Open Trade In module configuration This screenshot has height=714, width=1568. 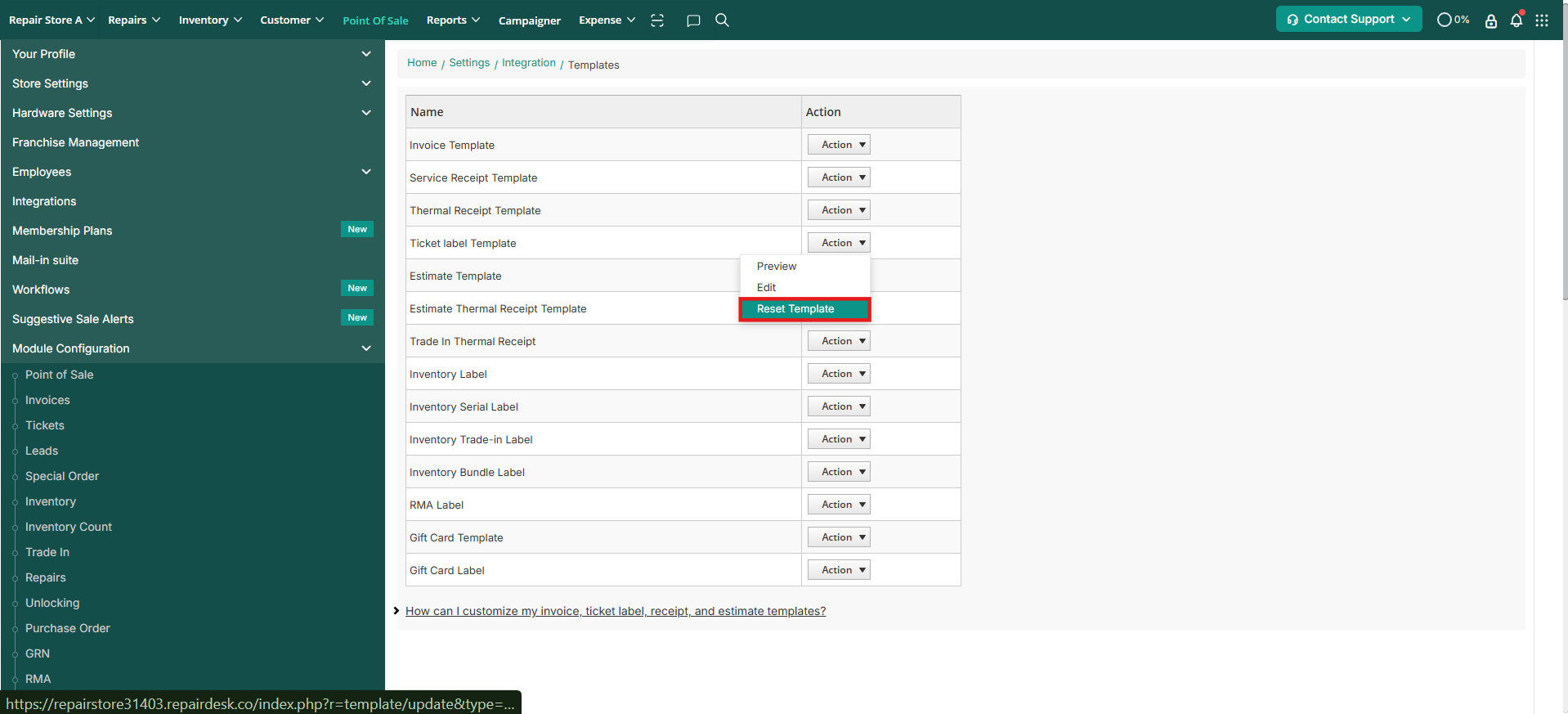[47, 552]
